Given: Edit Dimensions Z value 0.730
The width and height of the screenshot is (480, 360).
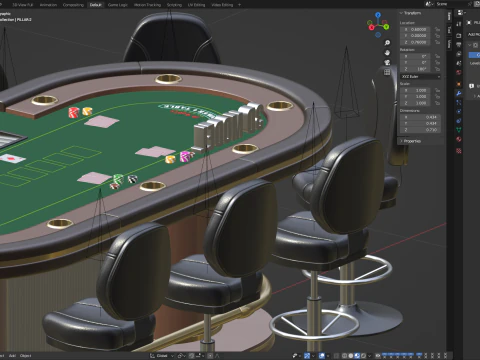Looking at the screenshot, I should tap(421, 130).
